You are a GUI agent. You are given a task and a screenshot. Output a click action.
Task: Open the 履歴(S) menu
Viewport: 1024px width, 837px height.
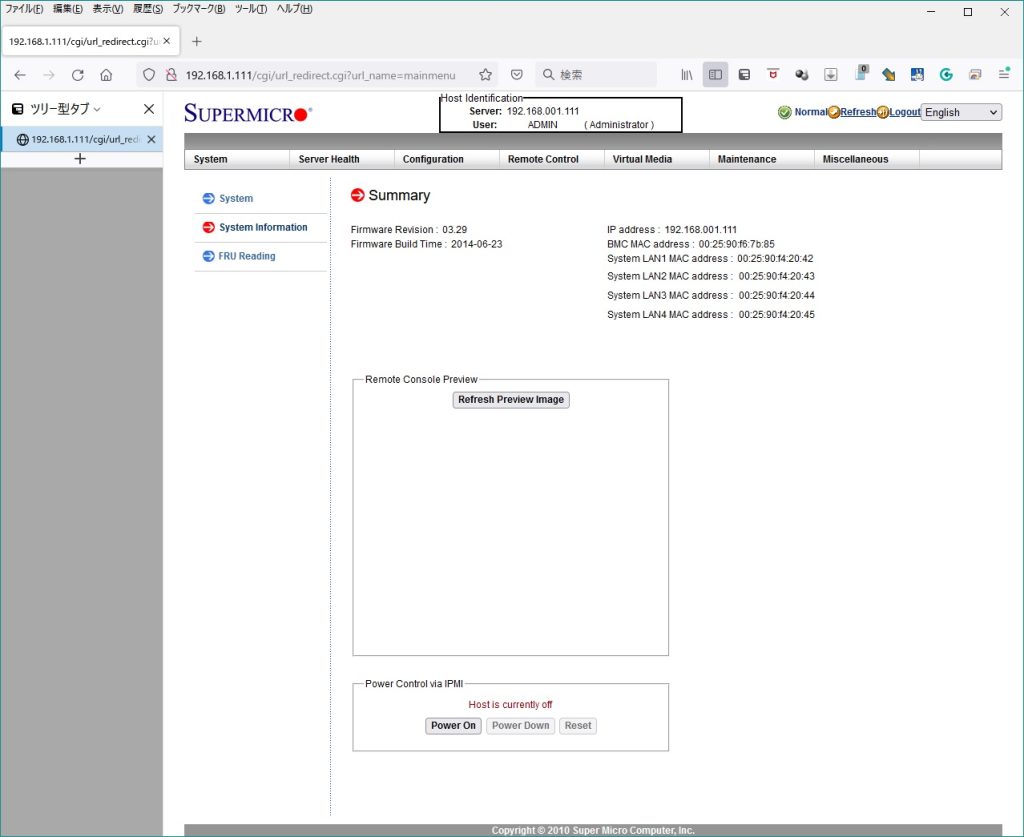tap(148, 9)
